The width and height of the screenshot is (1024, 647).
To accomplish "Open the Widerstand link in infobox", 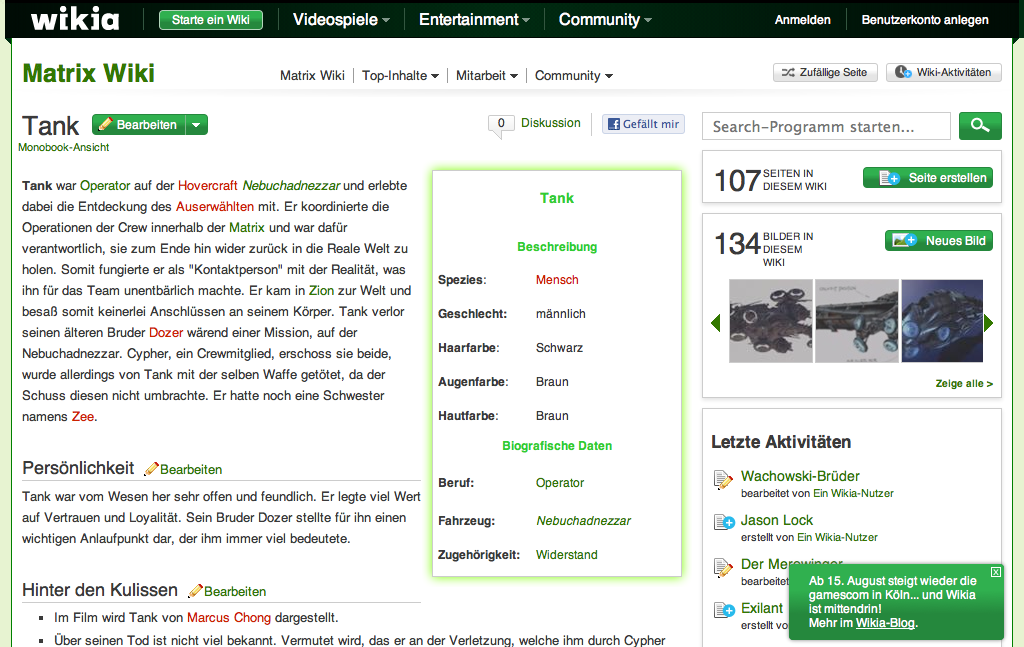I will coord(566,554).
